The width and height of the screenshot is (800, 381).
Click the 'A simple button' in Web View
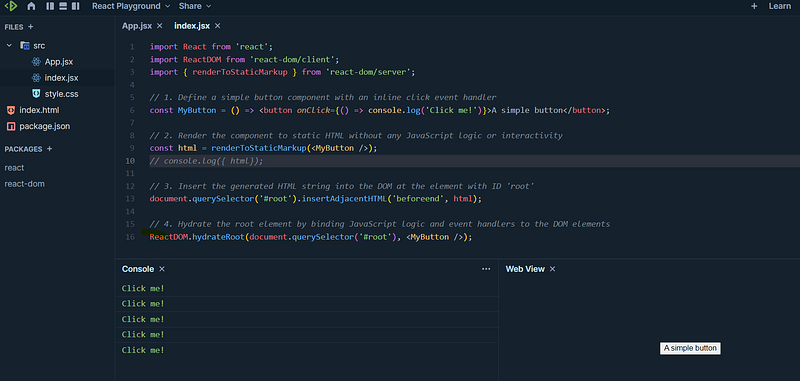click(690, 348)
